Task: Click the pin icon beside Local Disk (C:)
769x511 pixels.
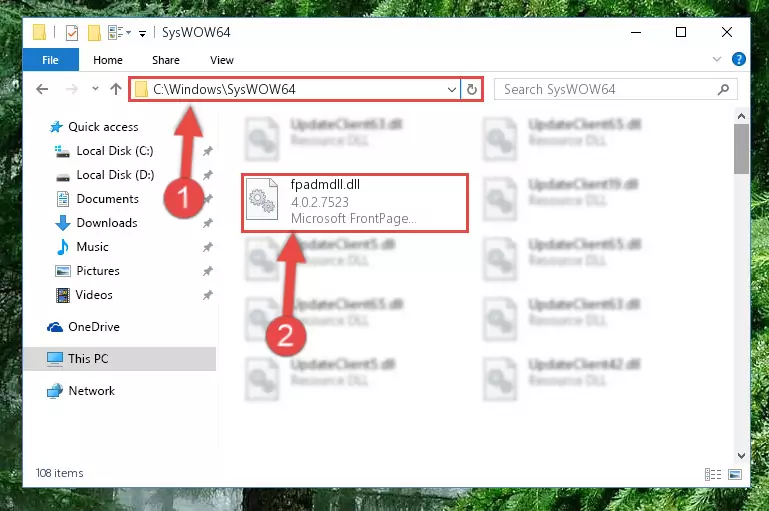Action: [208, 151]
